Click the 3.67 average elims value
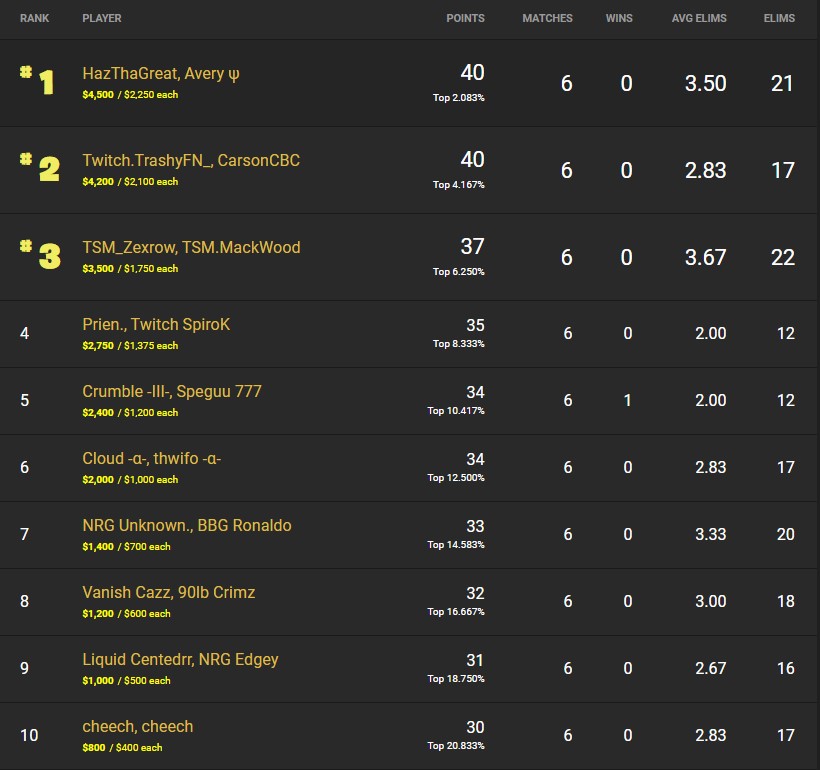 pos(705,257)
